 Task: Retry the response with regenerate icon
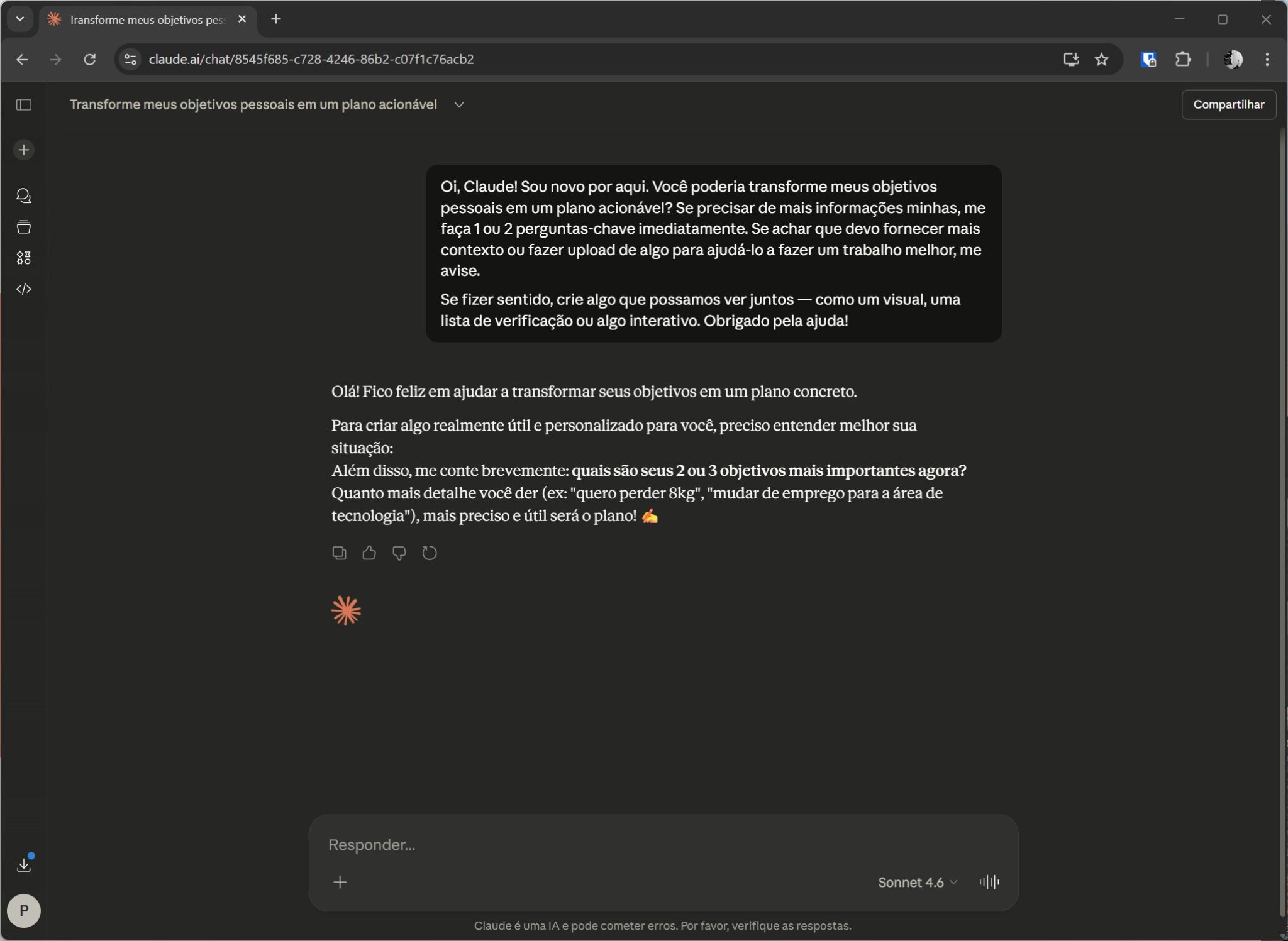430,553
